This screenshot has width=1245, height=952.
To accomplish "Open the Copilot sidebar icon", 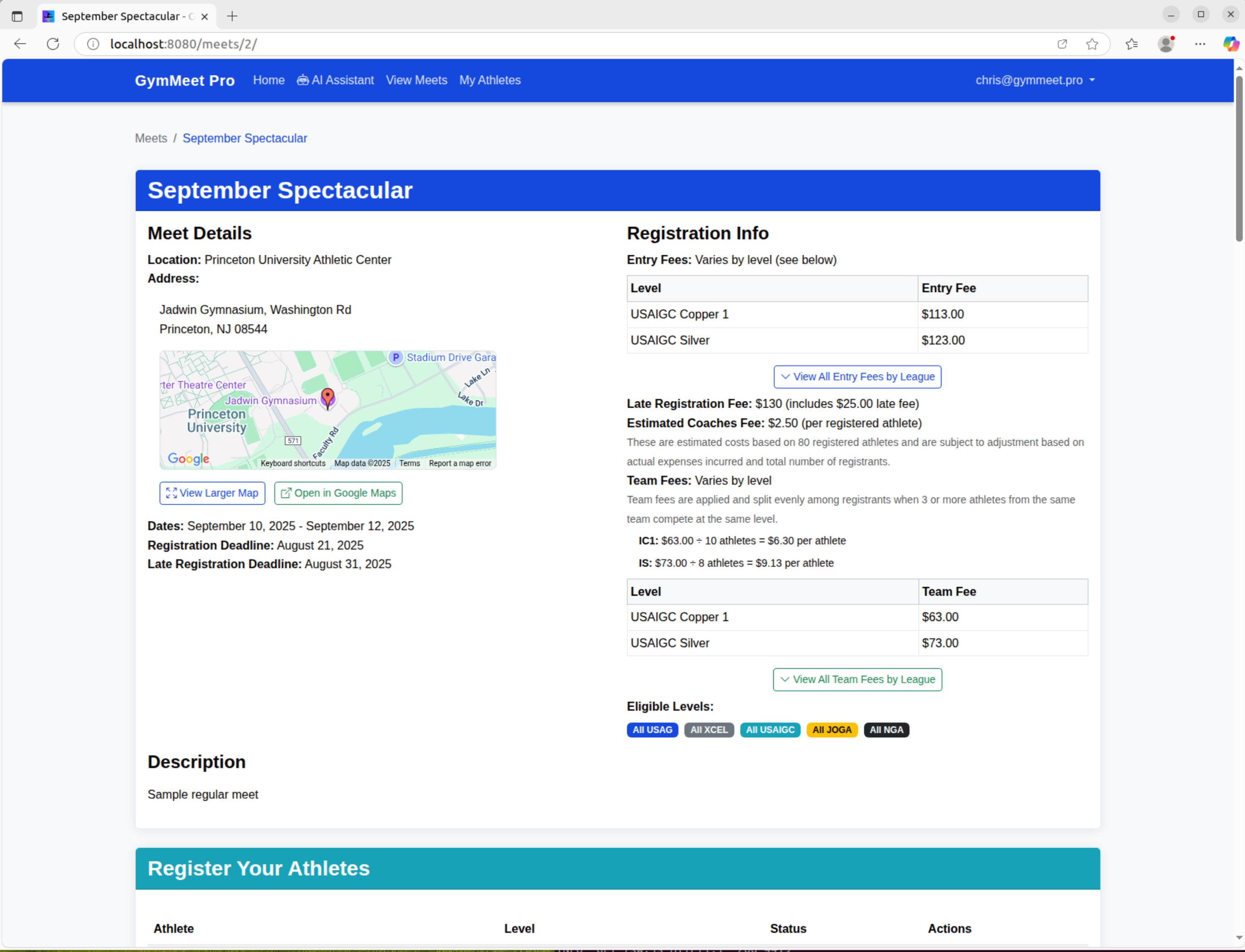I will point(1231,43).
